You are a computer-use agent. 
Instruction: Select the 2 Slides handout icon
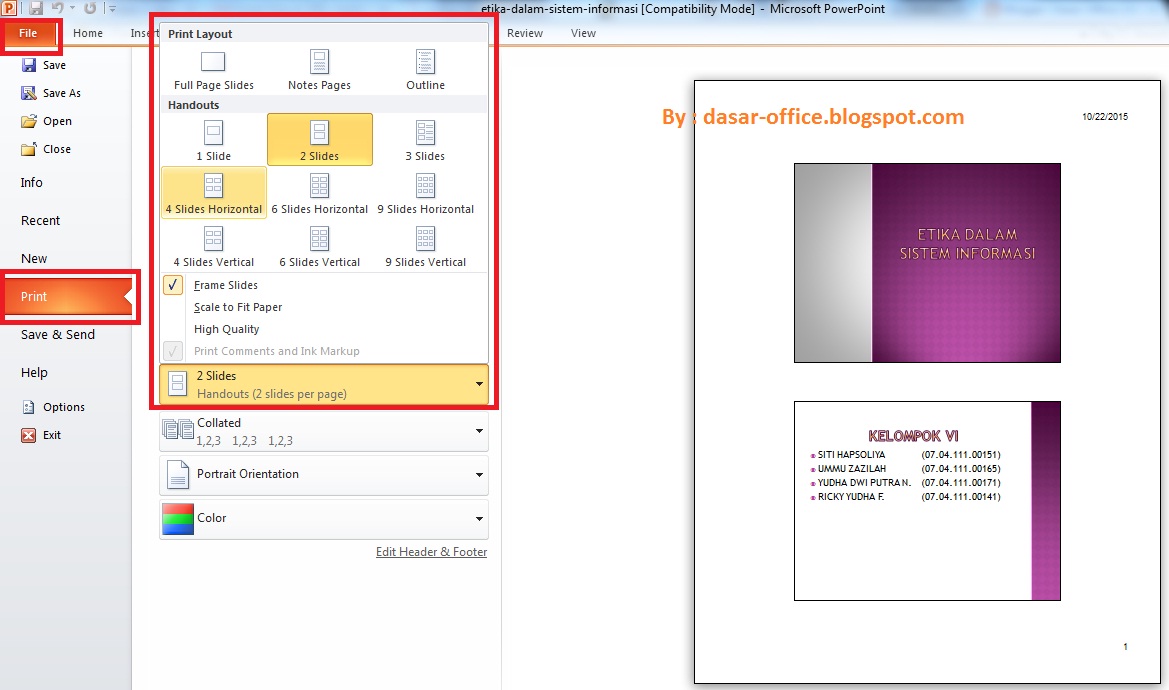point(319,133)
